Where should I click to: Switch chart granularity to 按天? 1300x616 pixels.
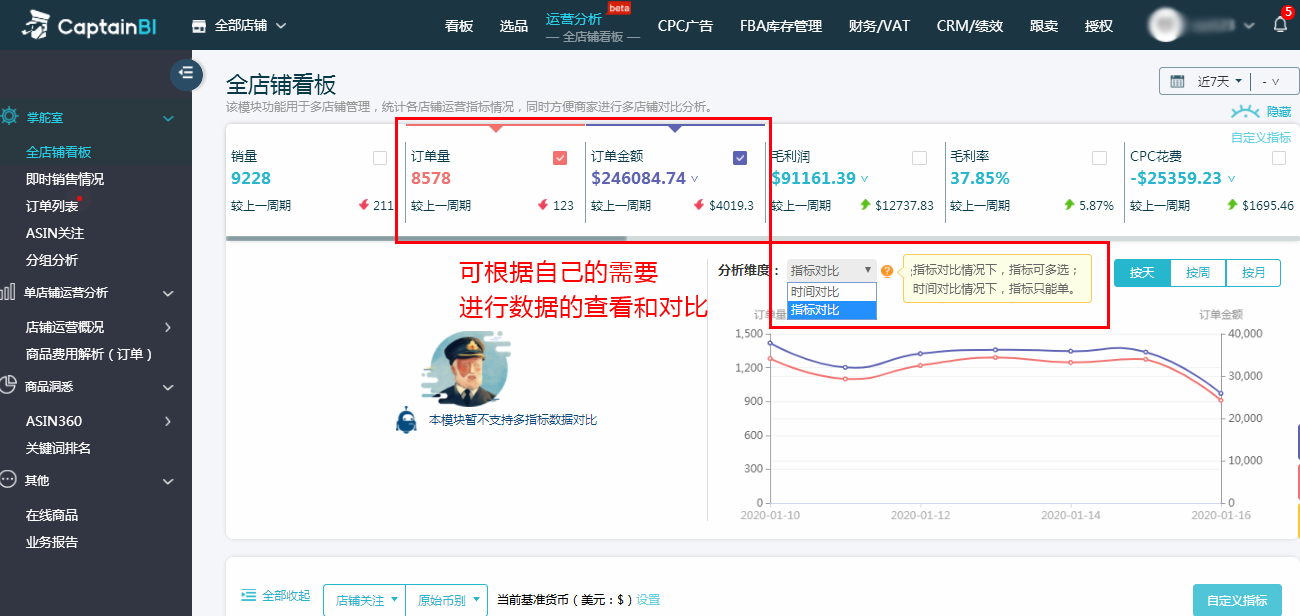click(1142, 272)
